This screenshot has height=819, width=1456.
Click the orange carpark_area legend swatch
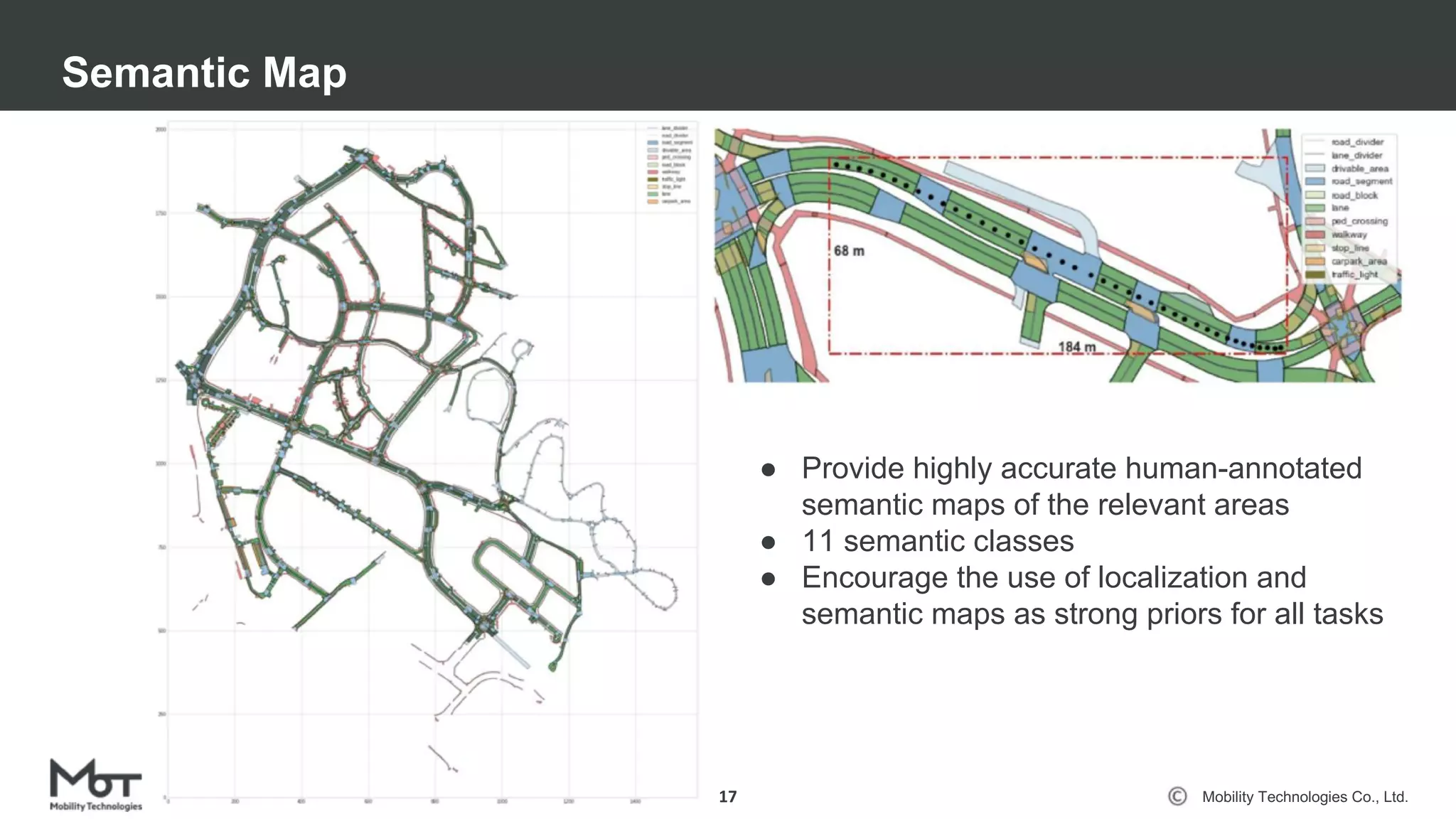(x=1315, y=262)
